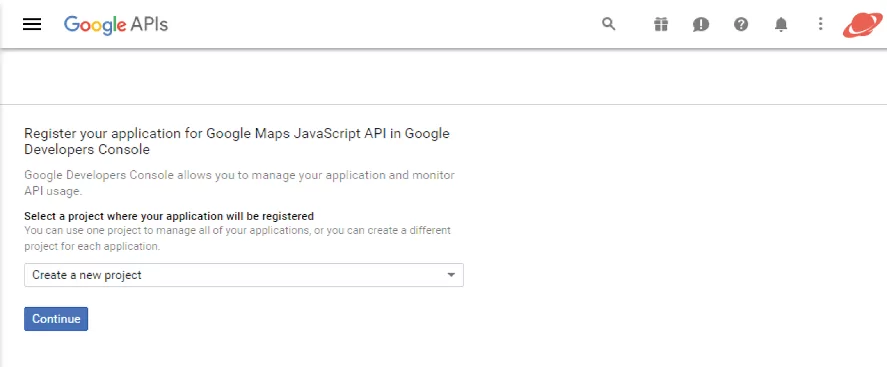Send feedback via the exclamation bubble icon
Viewport: 887px width, 367px height.
click(x=701, y=24)
